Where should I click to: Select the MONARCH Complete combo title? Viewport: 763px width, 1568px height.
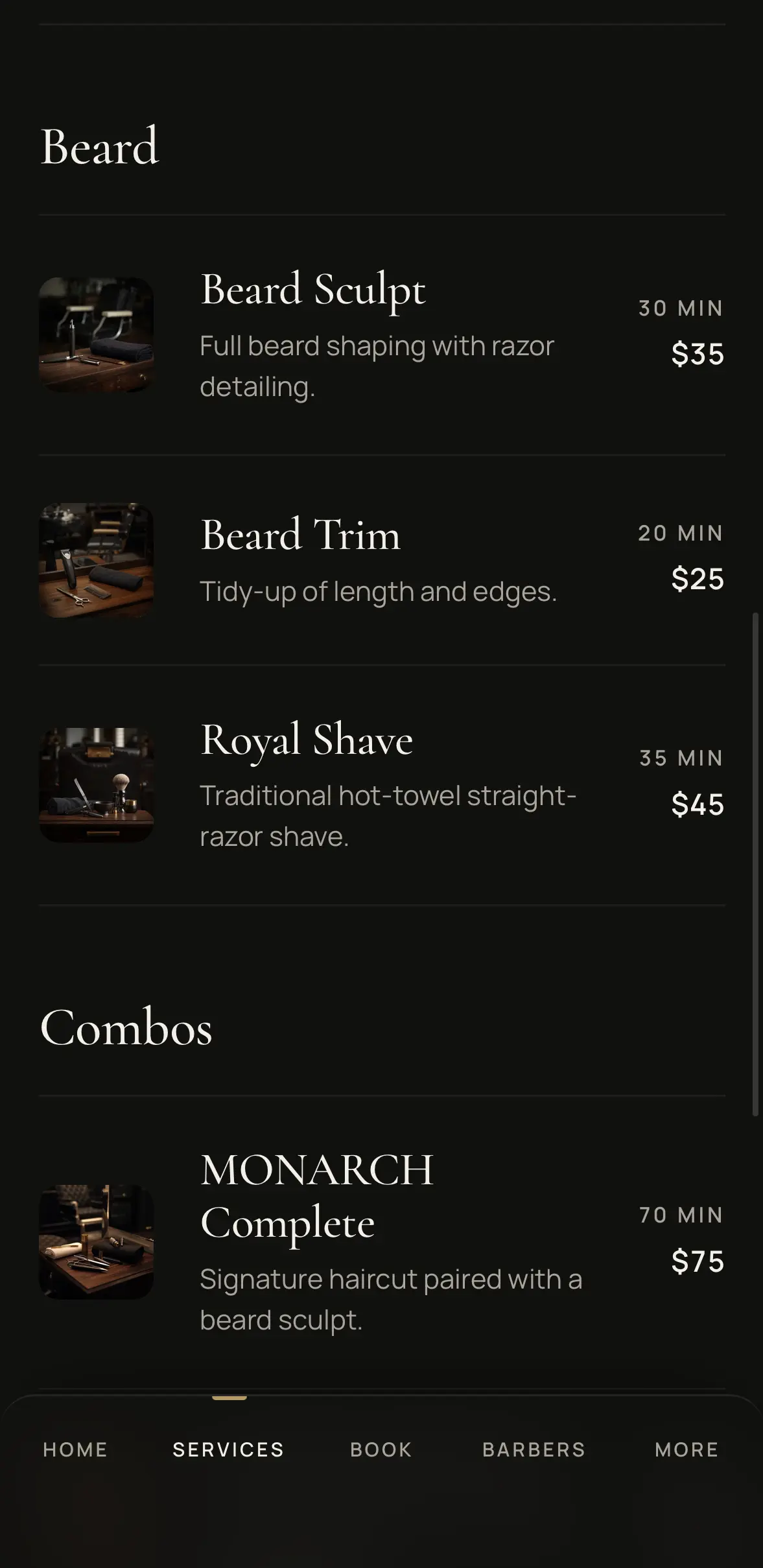pos(317,1197)
